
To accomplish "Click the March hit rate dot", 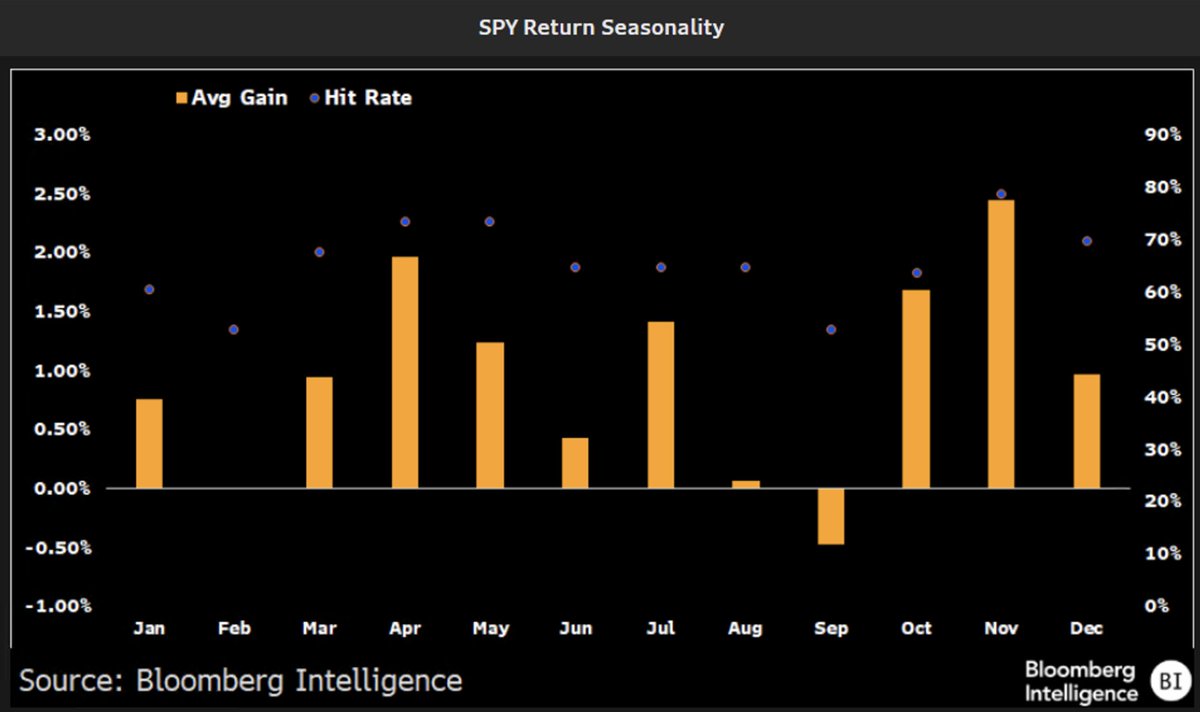I will [x=319, y=252].
